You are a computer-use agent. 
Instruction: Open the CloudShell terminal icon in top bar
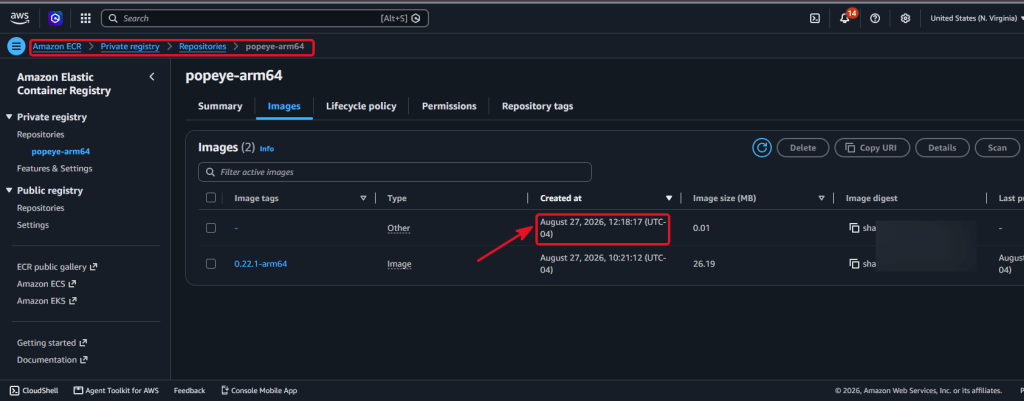click(x=815, y=18)
